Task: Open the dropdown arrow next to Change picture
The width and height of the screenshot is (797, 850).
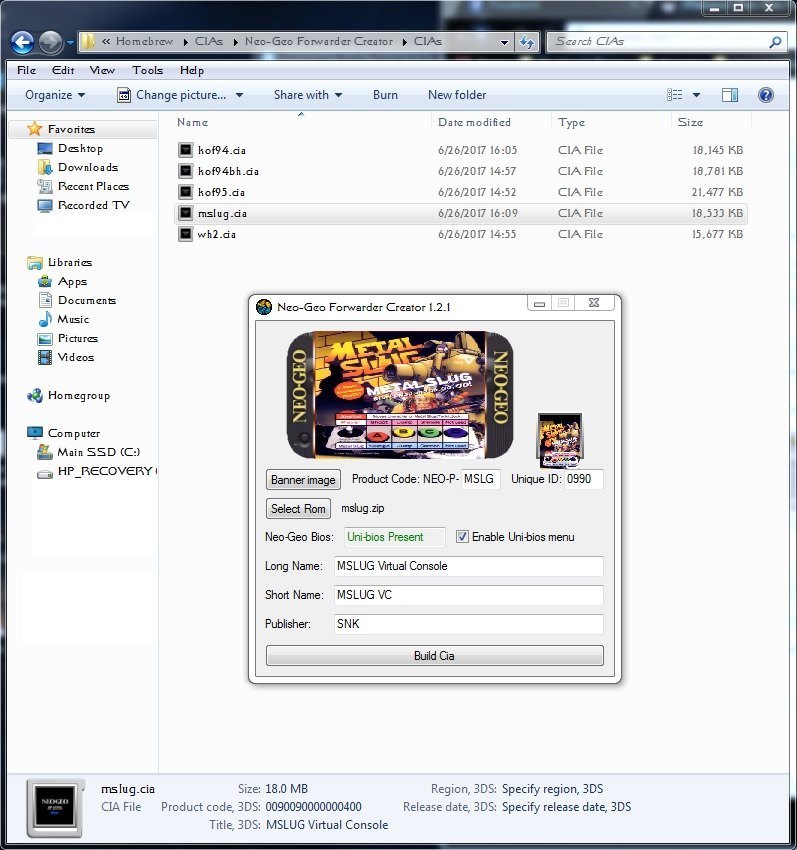Action: click(x=239, y=95)
